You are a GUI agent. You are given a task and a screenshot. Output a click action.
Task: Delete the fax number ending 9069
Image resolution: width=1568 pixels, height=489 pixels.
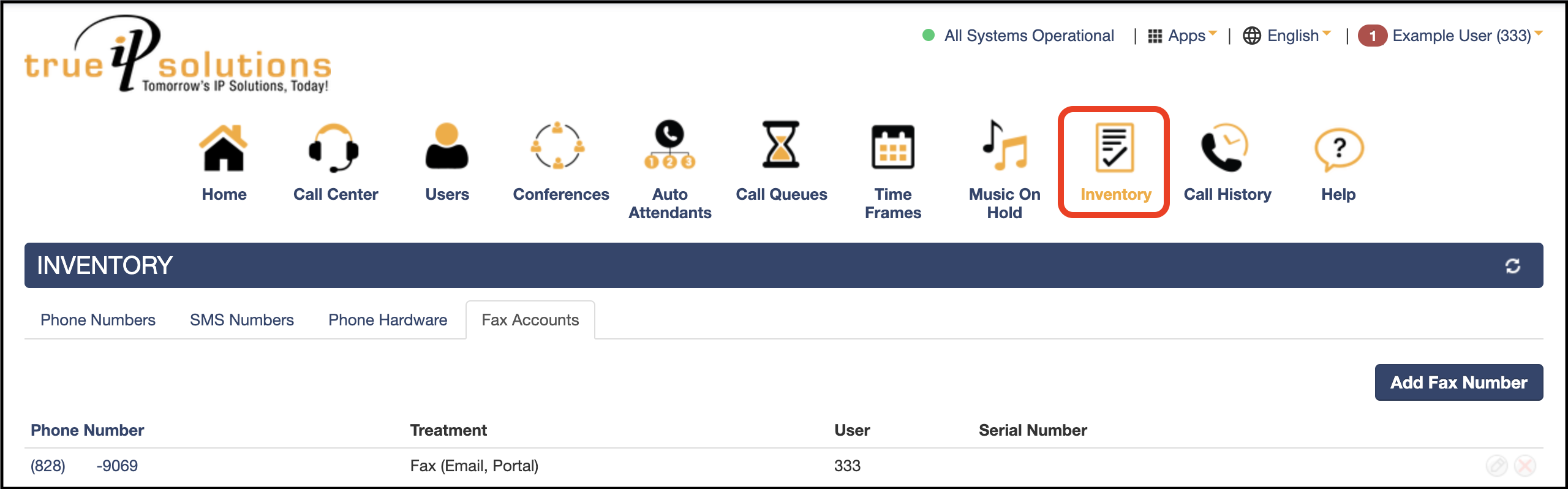tap(1525, 466)
